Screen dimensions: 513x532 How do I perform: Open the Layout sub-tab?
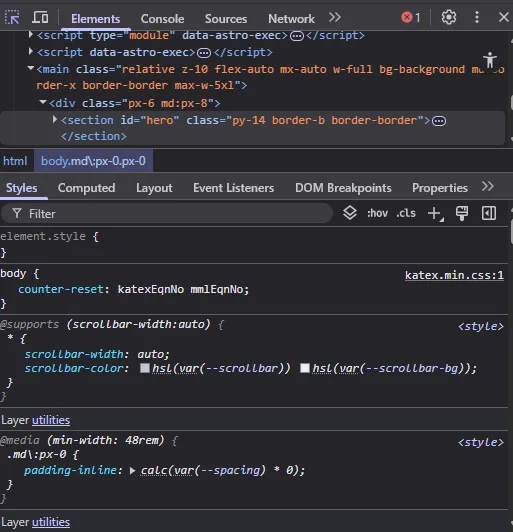pyautogui.click(x=154, y=188)
